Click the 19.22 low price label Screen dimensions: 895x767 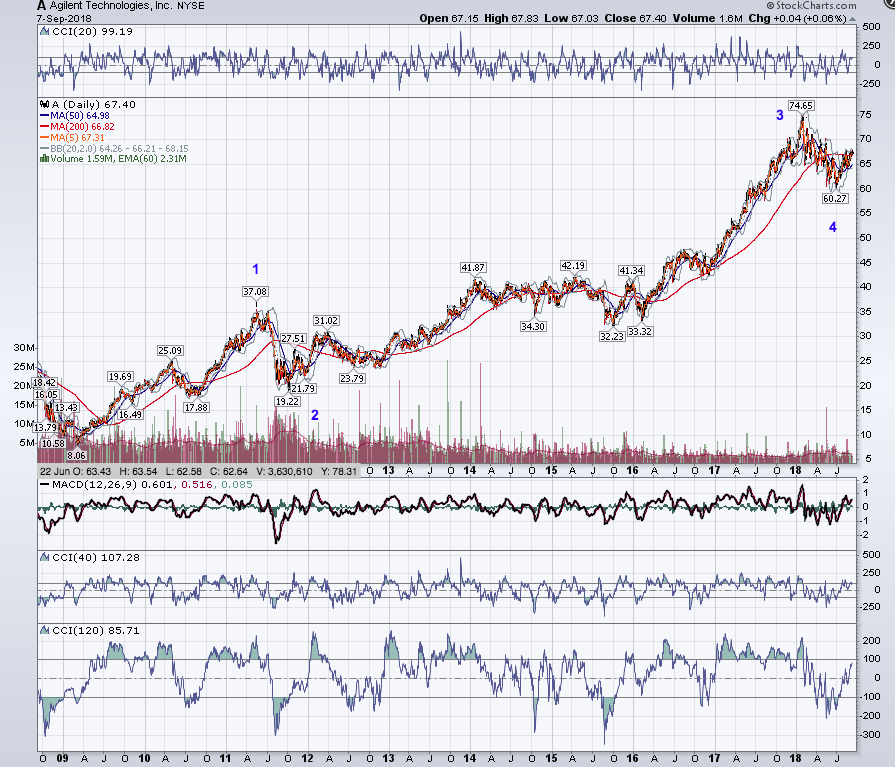[287, 401]
